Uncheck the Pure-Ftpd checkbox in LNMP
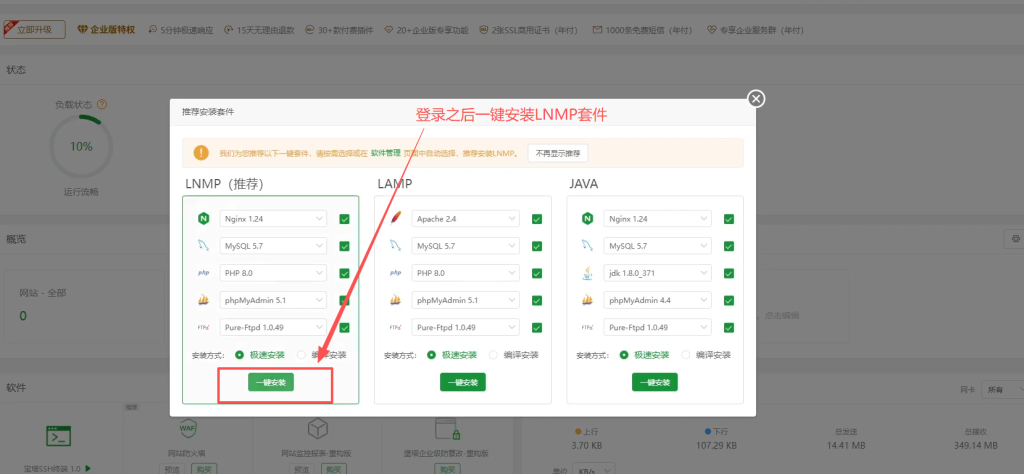1024x474 pixels. pyautogui.click(x=344, y=328)
